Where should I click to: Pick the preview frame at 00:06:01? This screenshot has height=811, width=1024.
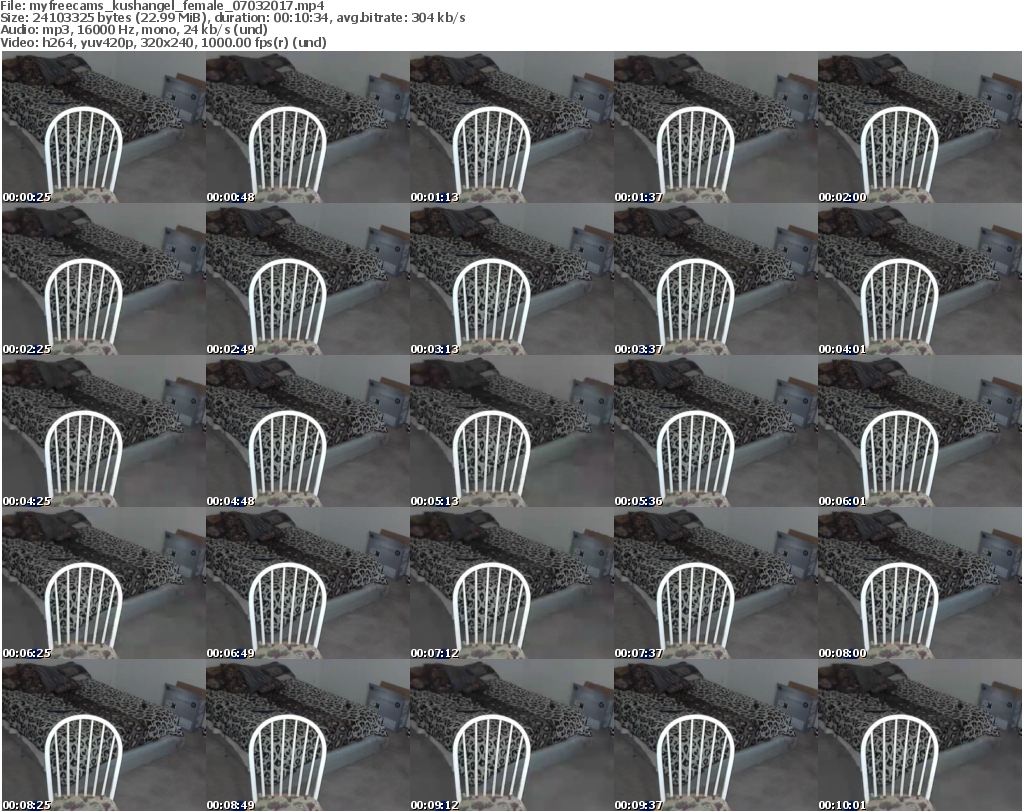(920, 432)
